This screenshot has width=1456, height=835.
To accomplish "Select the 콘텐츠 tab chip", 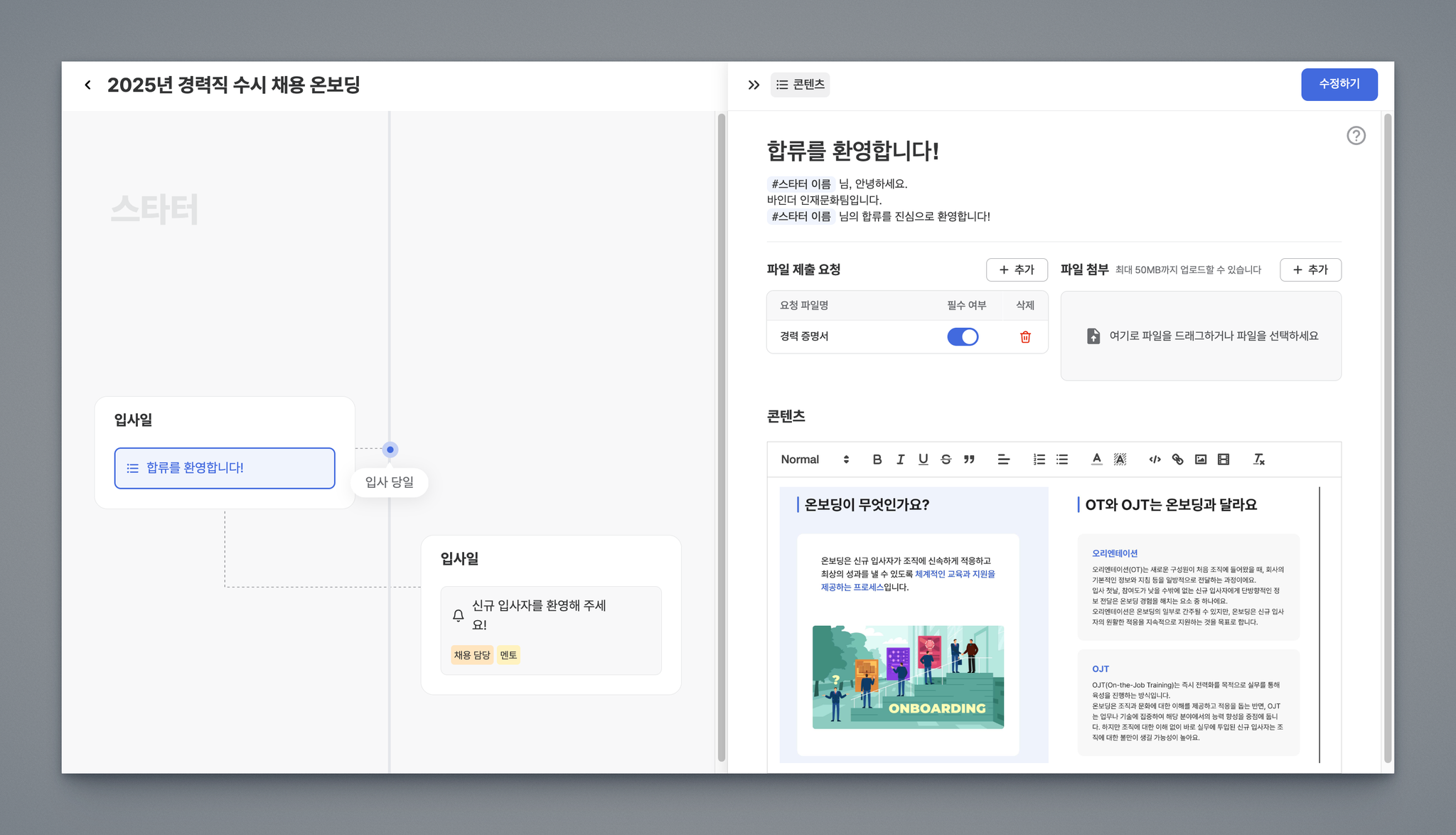I will 800,85.
